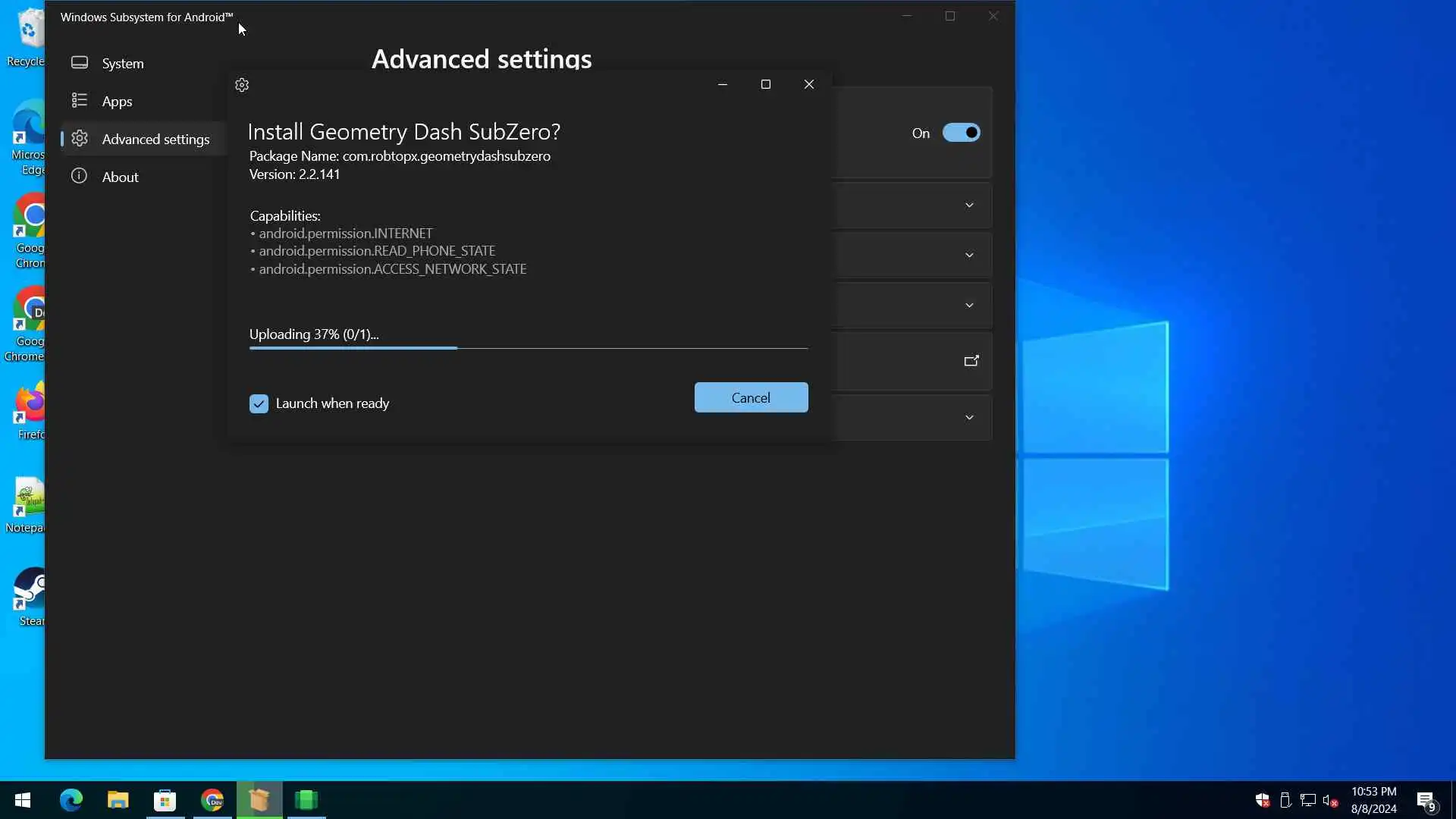Image resolution: width=1456 pixels, height=819 pixels.
Task: Open Chrome Dev from the taskbar
Action: (212, 800)
